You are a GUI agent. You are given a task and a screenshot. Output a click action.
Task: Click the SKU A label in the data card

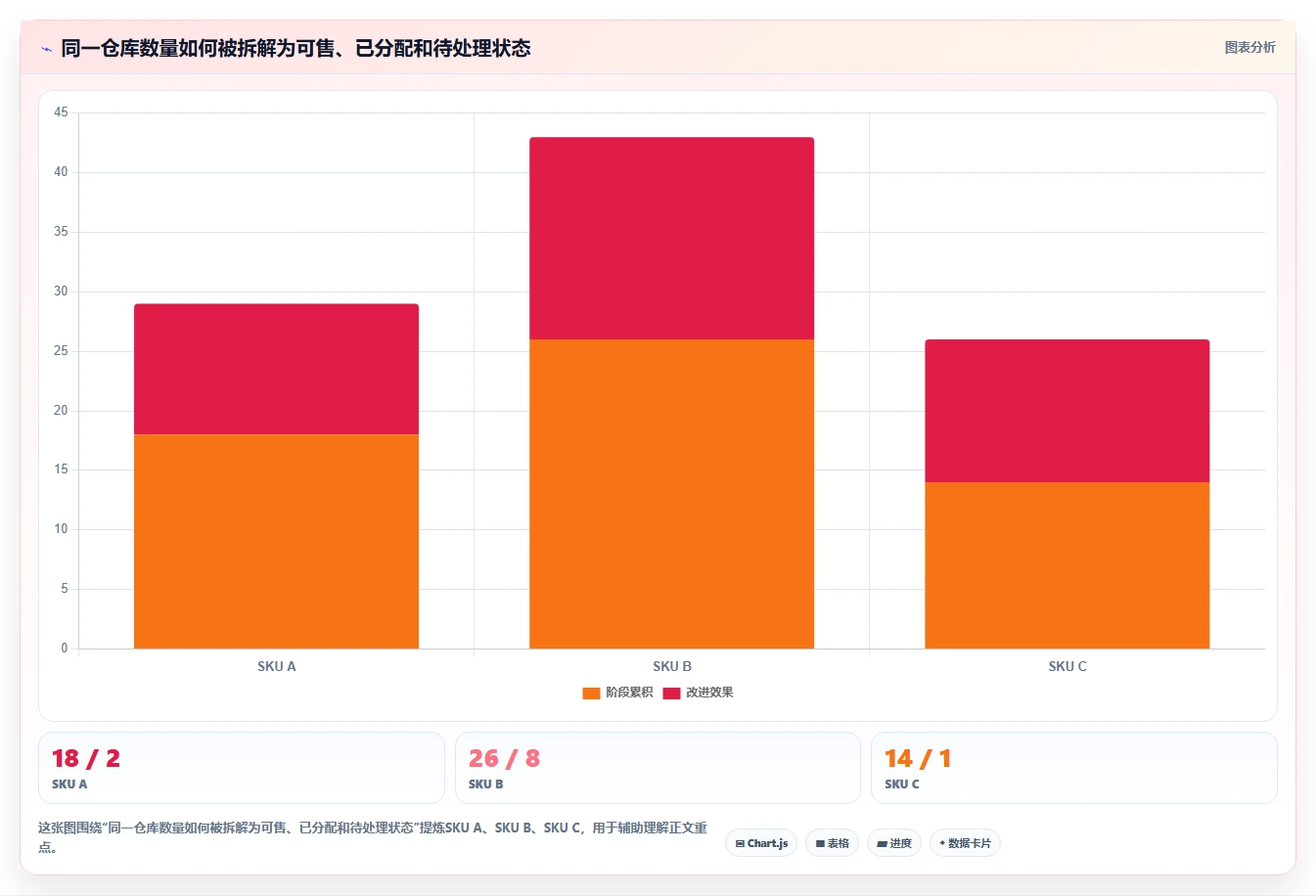[69, 784]
